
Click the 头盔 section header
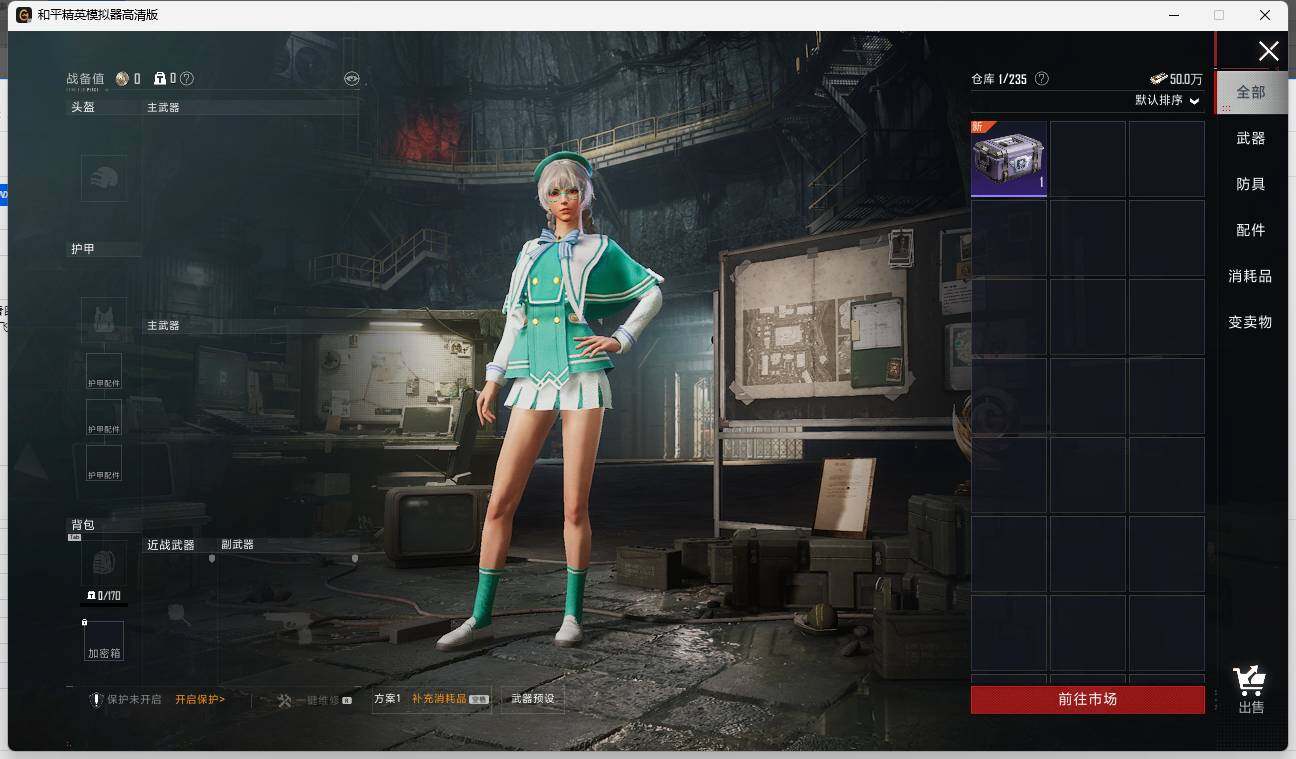pyautogui.click(x=83, y=107)
